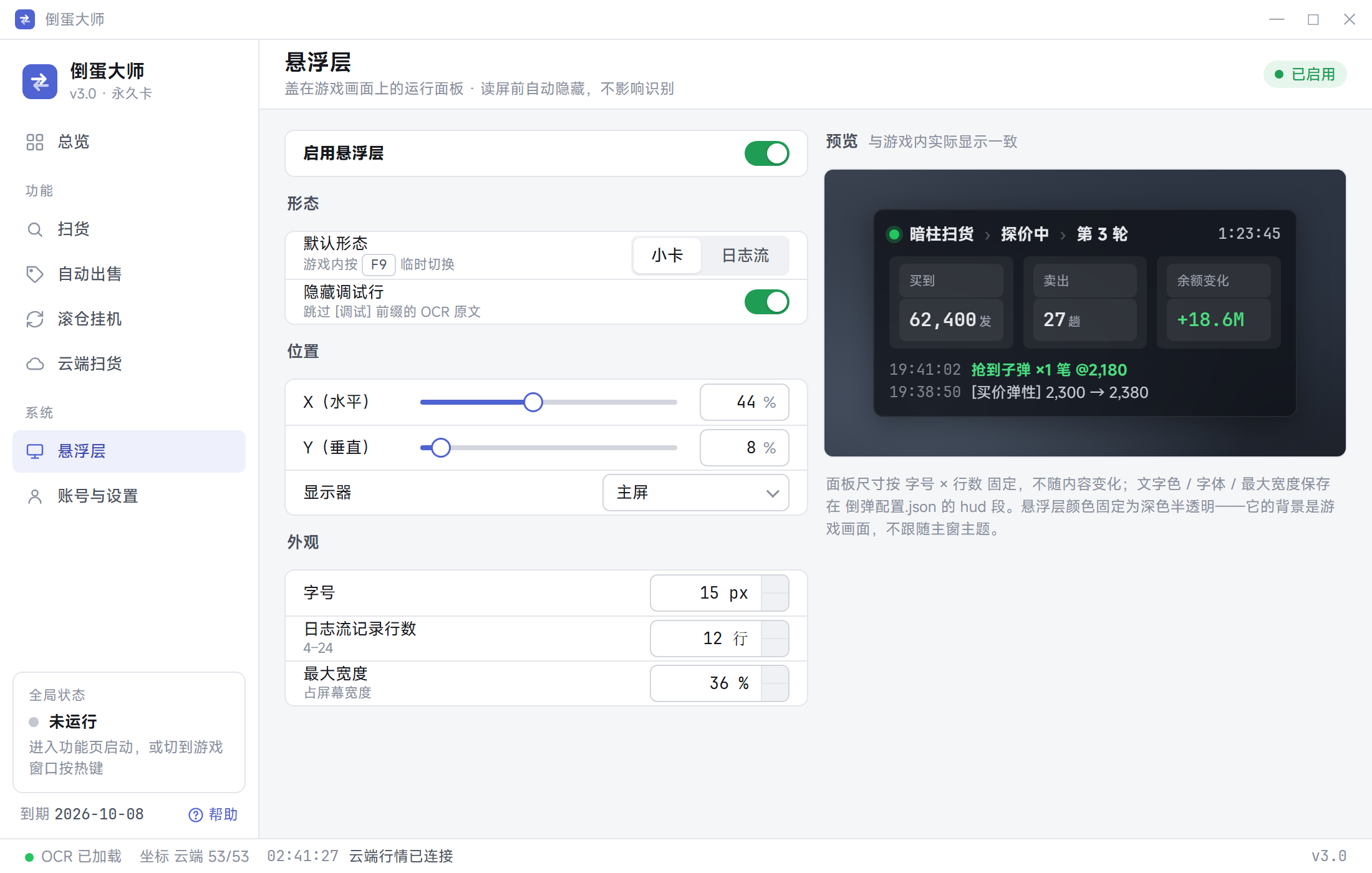Go to the 自动出售 page

[129, 274]
